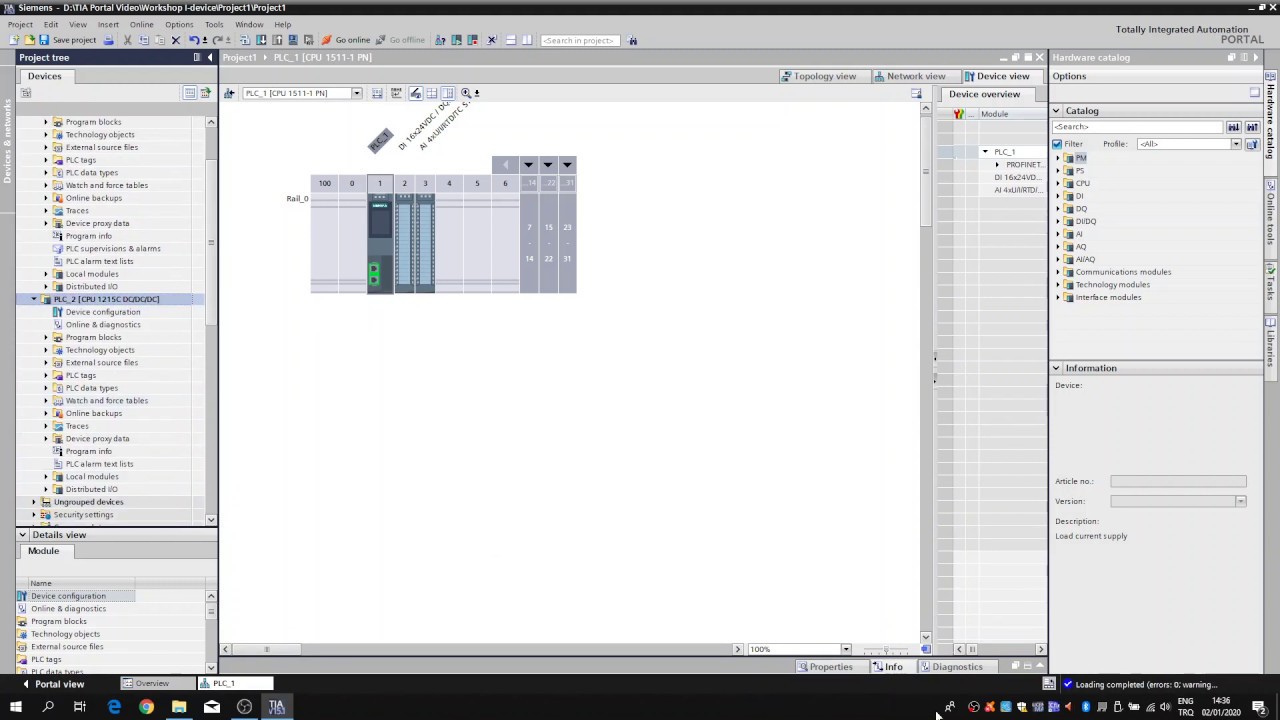Open Windows Start menu
Image resolution: width=1280 pixels, height=720 pixels.
click(x=15, y=707)
